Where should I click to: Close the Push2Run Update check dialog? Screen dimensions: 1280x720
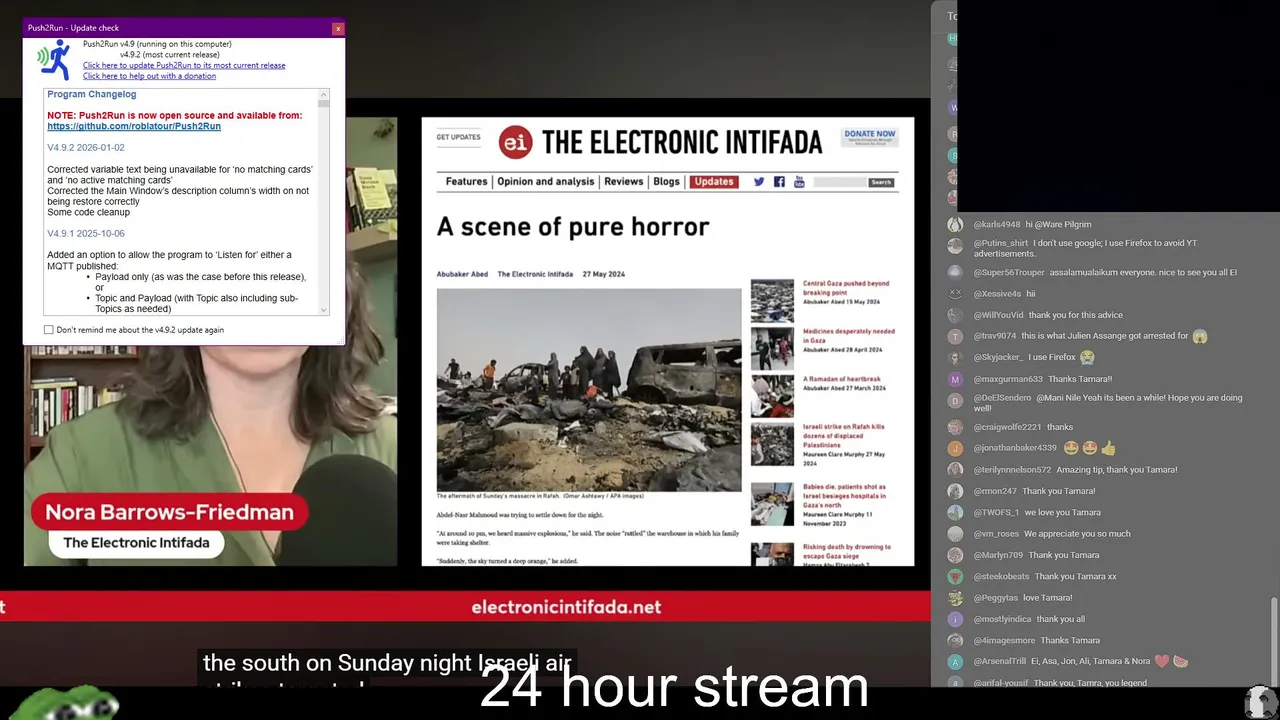coord(338,28)
